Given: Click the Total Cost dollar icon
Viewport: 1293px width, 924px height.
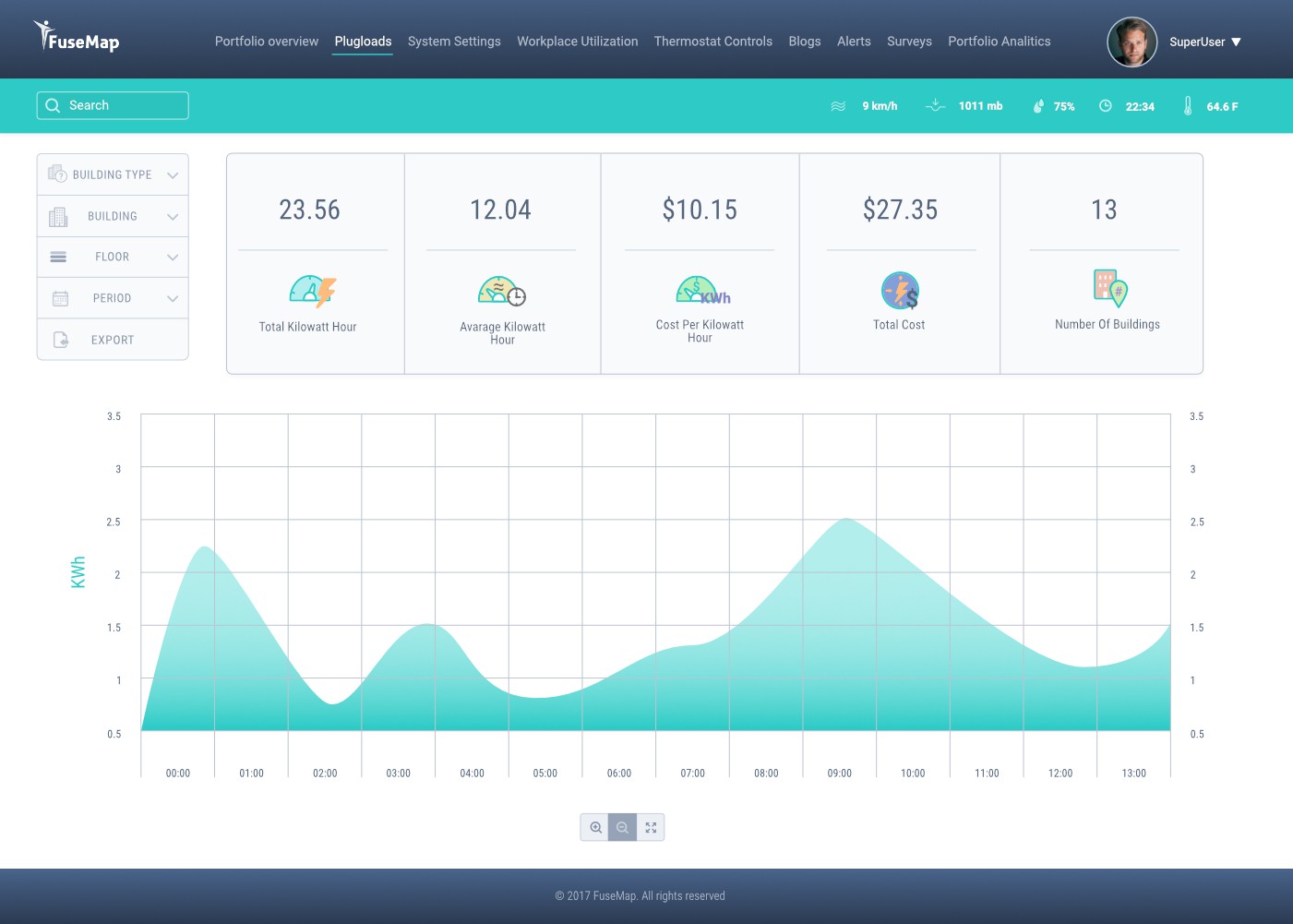Looking at the screenshot, I should coord(900,291).
